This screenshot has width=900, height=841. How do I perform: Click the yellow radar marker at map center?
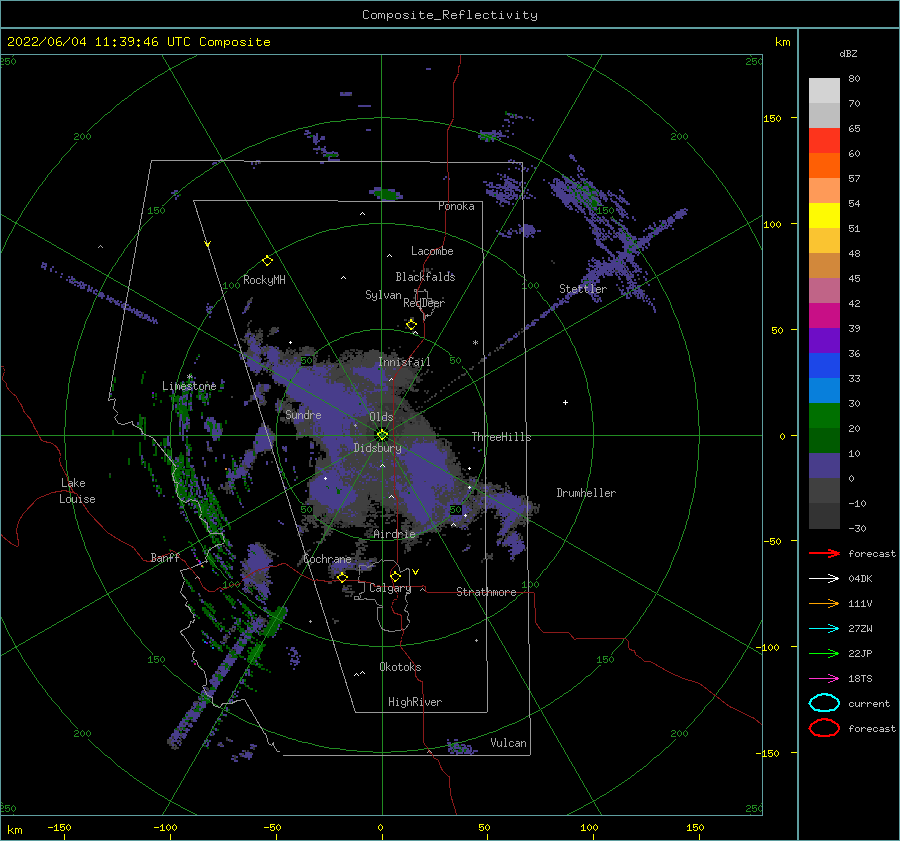coord(382,435)
